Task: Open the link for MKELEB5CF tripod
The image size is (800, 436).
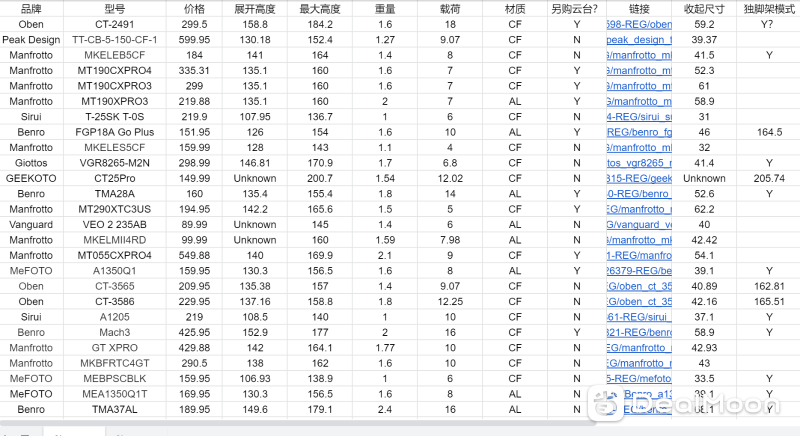Action: pos(639,55)
